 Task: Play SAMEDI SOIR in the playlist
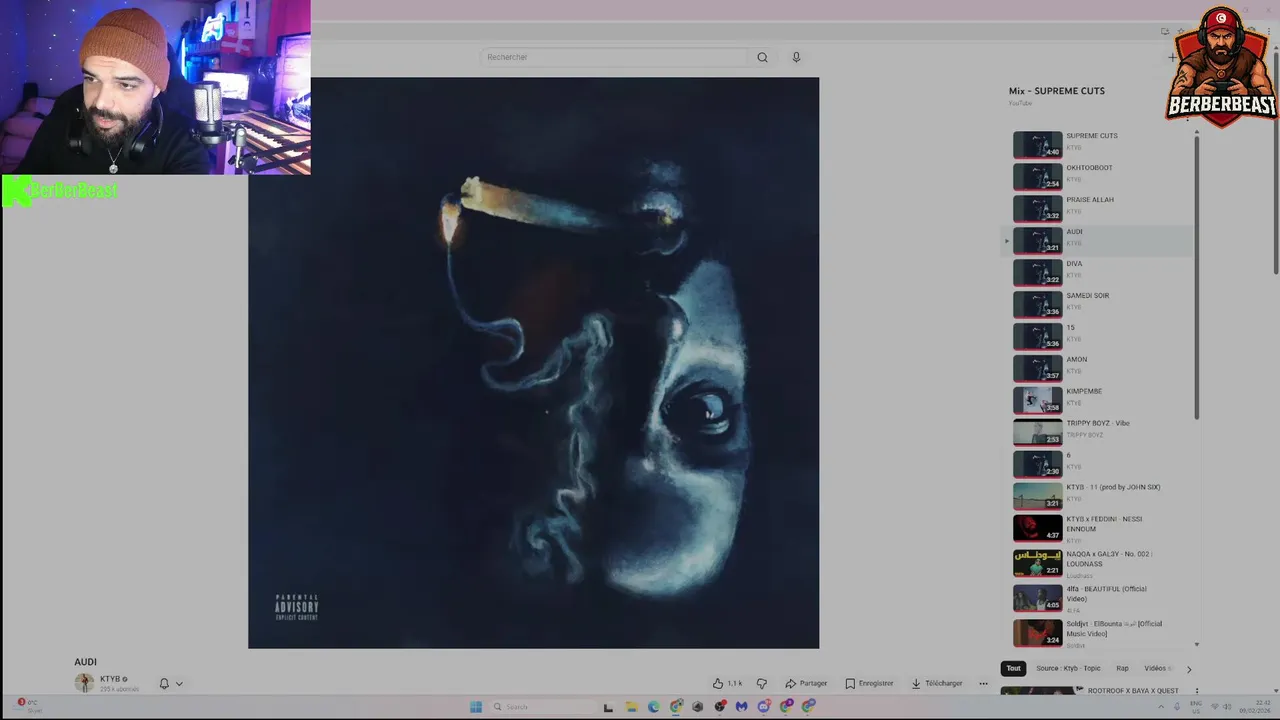(1100, 304)
